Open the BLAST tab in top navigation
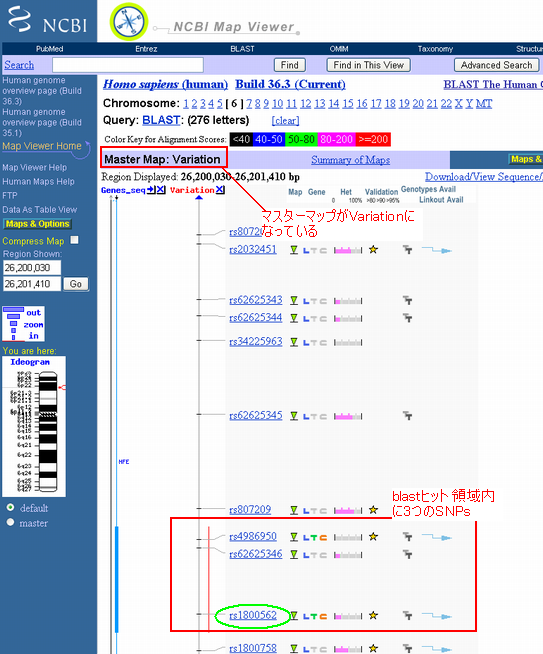The width and height of the screenshot is (543, 654). point(242,49)
